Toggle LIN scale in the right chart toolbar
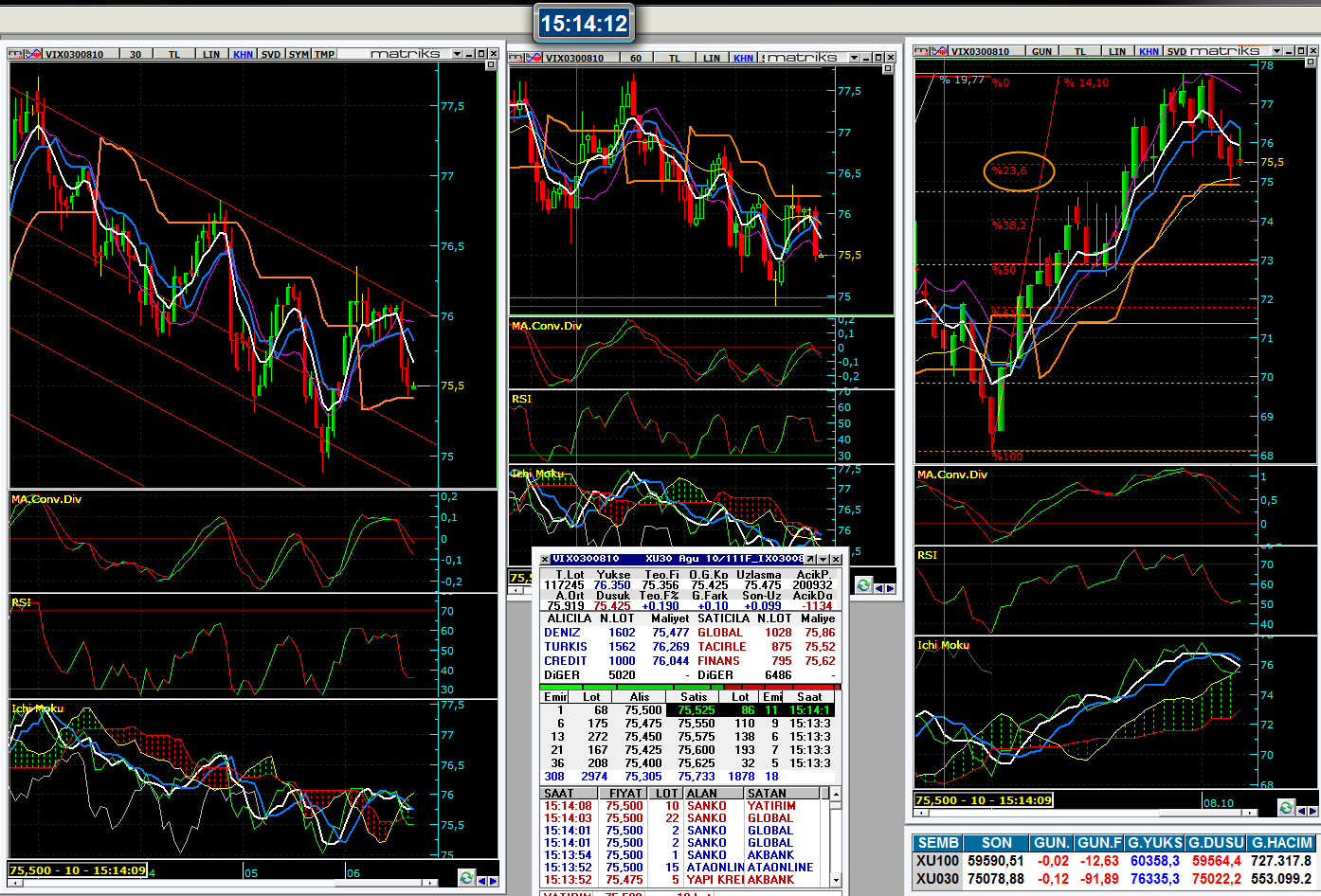 [x=1117, y=51]
